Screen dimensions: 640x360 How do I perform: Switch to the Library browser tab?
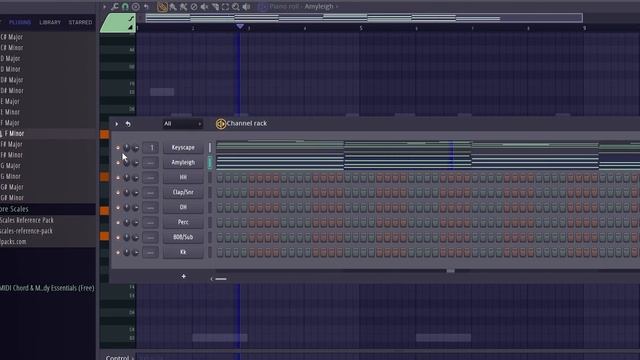click(x=50, y=22)
